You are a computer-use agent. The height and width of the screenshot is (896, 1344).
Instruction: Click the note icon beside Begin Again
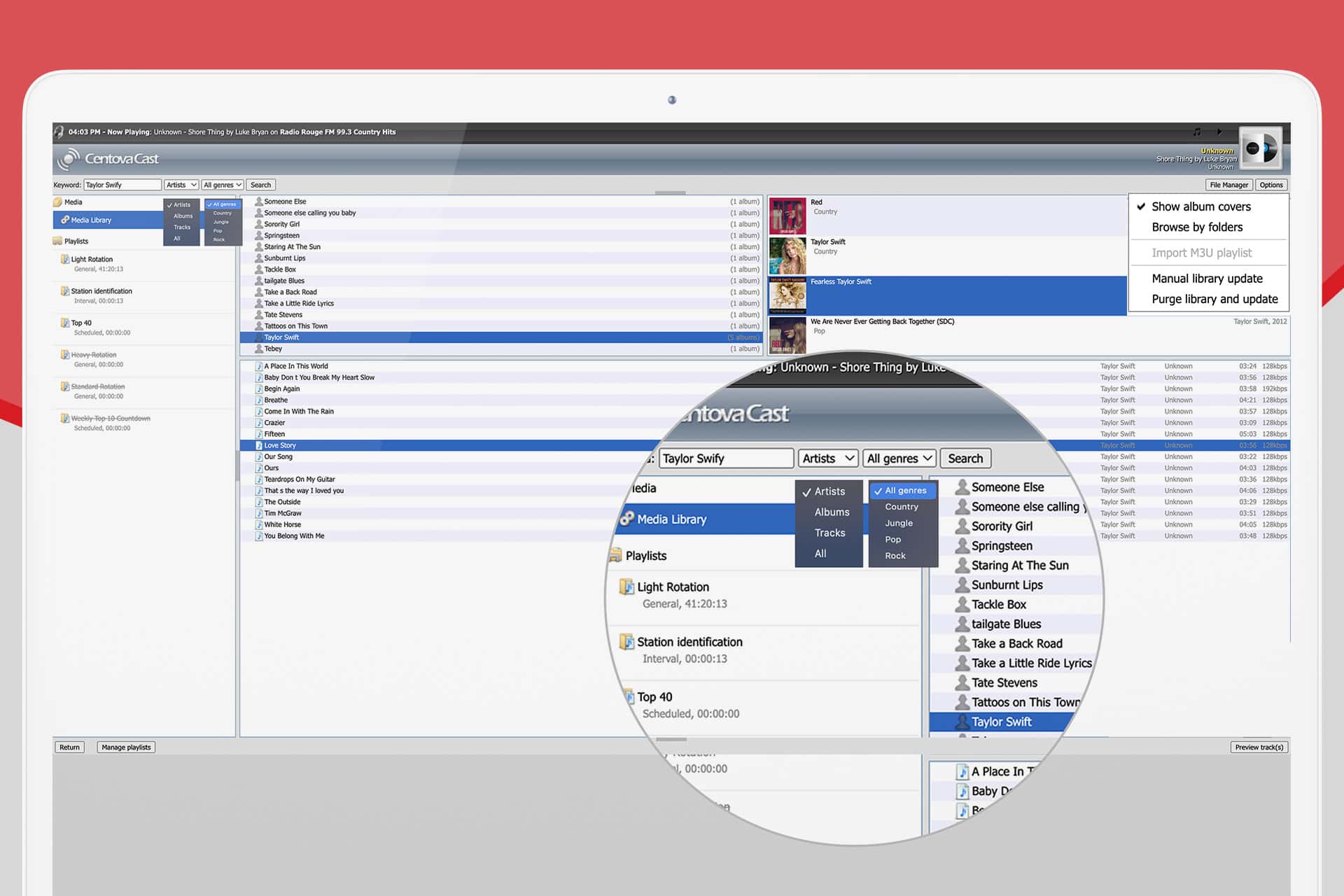pyautogui.click(x=258, y=388)
